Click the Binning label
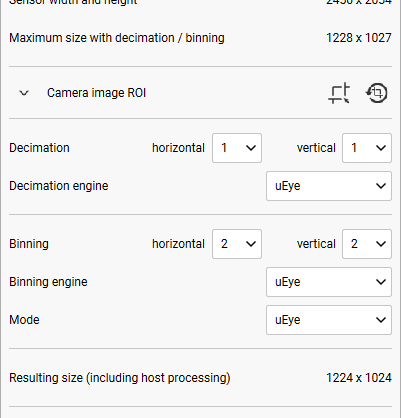This screenshot has height=418, width=401. 29,244
